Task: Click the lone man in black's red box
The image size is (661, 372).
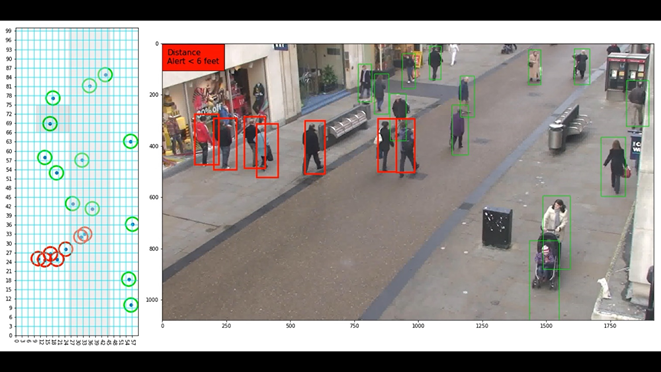Action: (315, 147)
